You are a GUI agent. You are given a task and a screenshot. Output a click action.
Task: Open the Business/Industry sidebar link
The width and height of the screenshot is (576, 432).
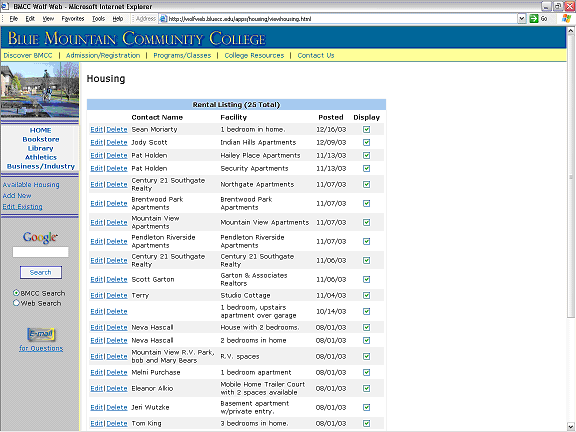(41, 166)
